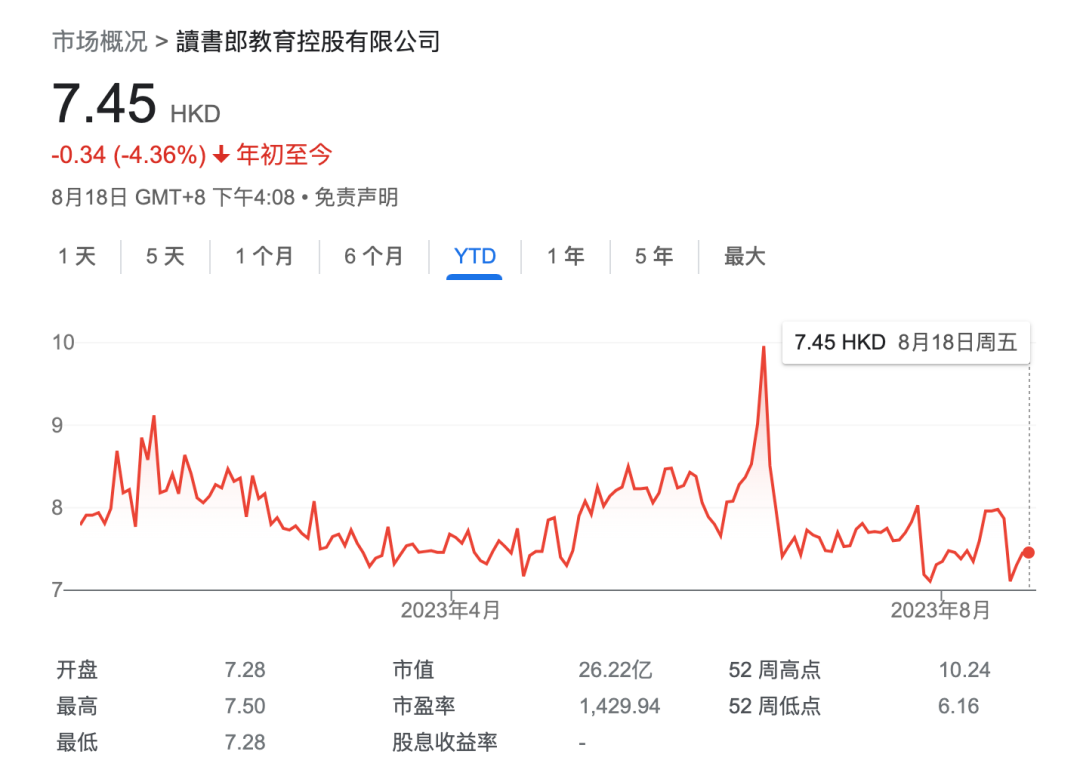Screen dimensions: 1080x782
Task: Click the 股息收益率 label
Action: 445,743
